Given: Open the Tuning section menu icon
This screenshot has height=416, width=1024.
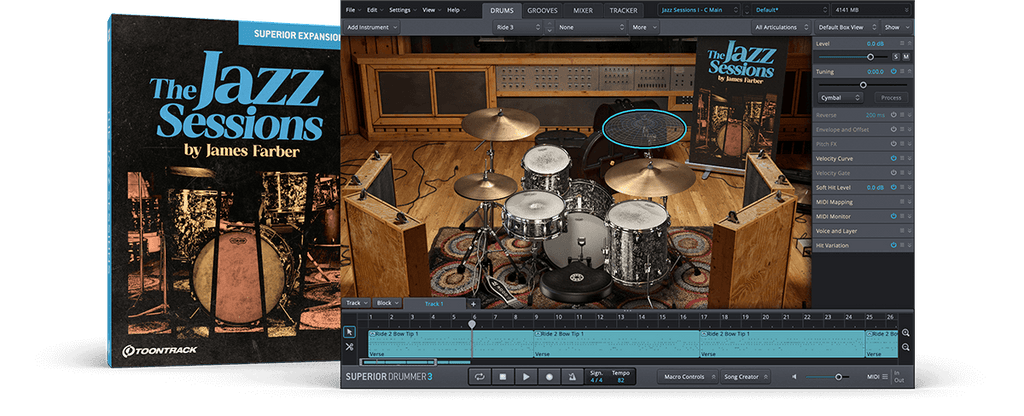Looking at the screenshot, I should tap(902, 71).
